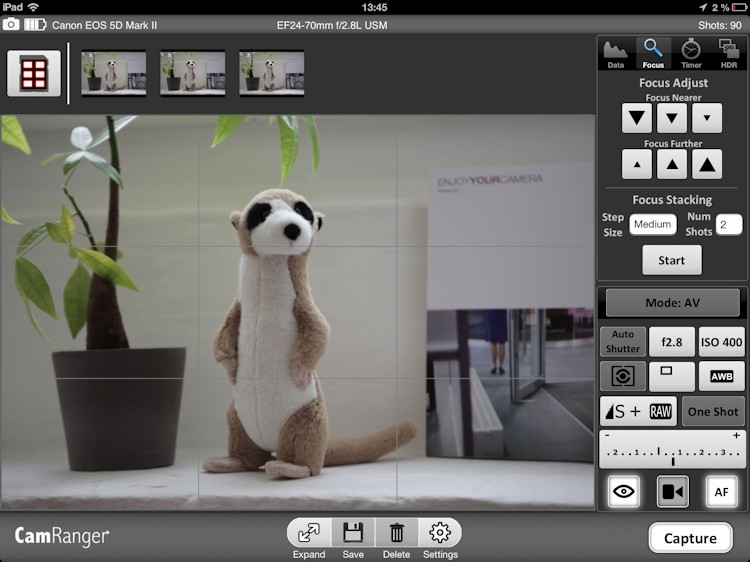Adjust the exposure compensation scale
The height and width of the screenshot is (562, 750).
pos(672,449)
